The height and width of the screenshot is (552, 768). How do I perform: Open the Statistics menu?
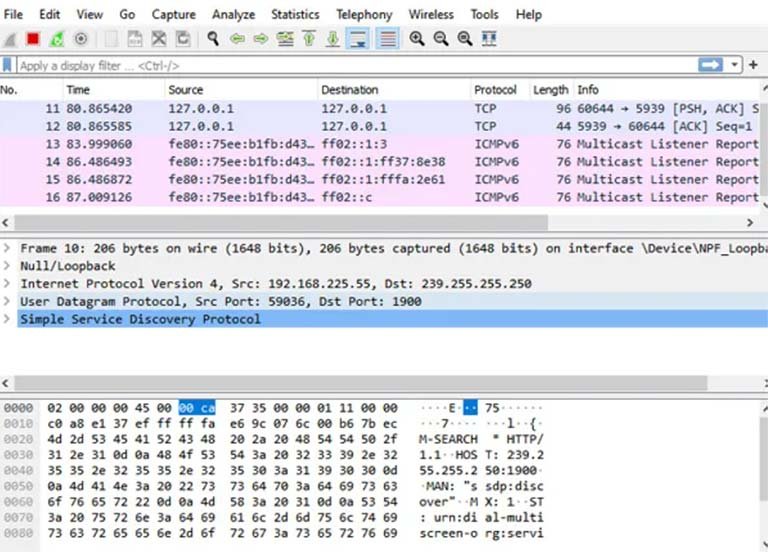click(x=295, y=15)
